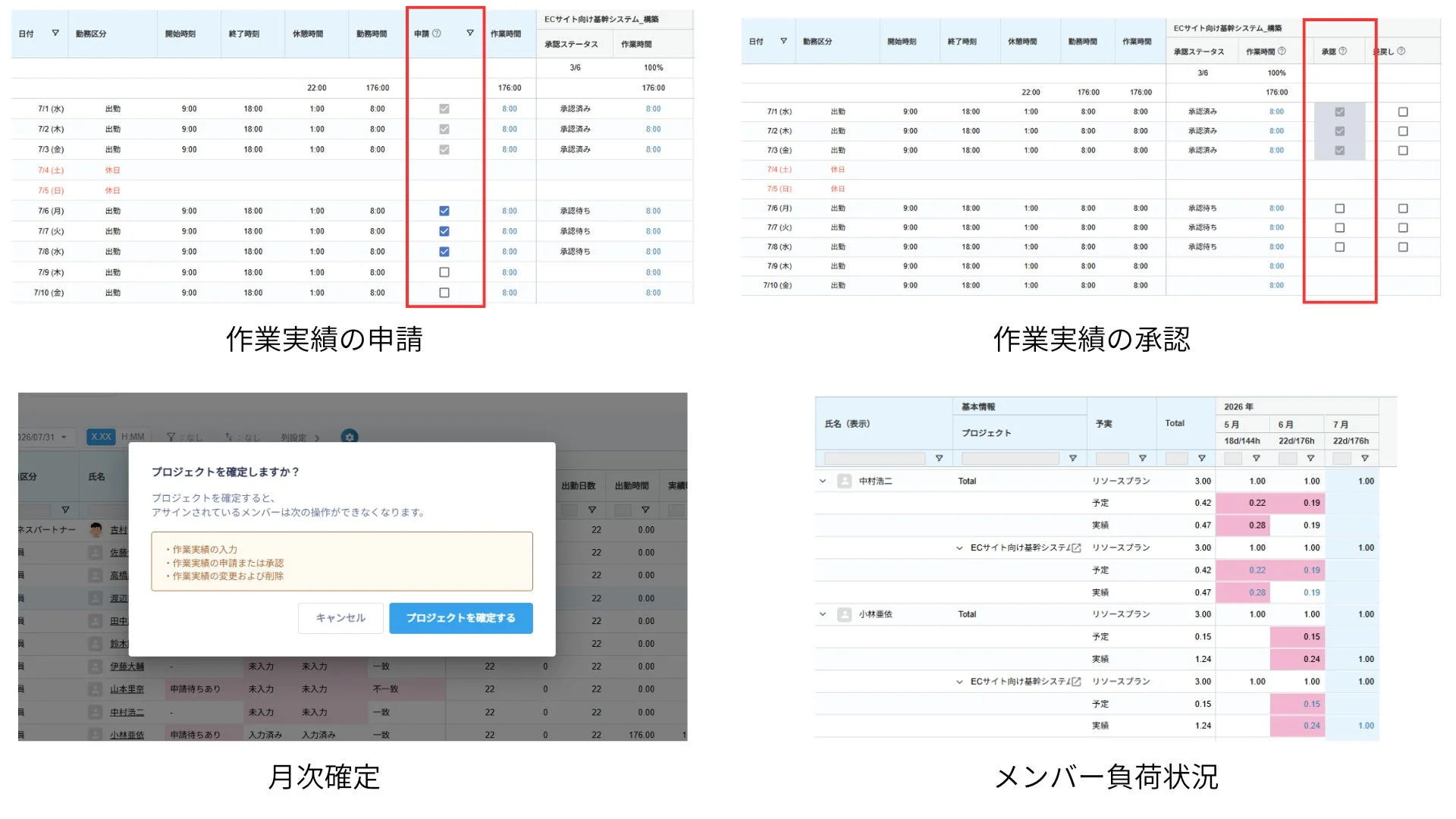Click the 日付 filter icon in 作業実績の申請 table
Viewport: 1456px width, 819px height.
[55, 33]
